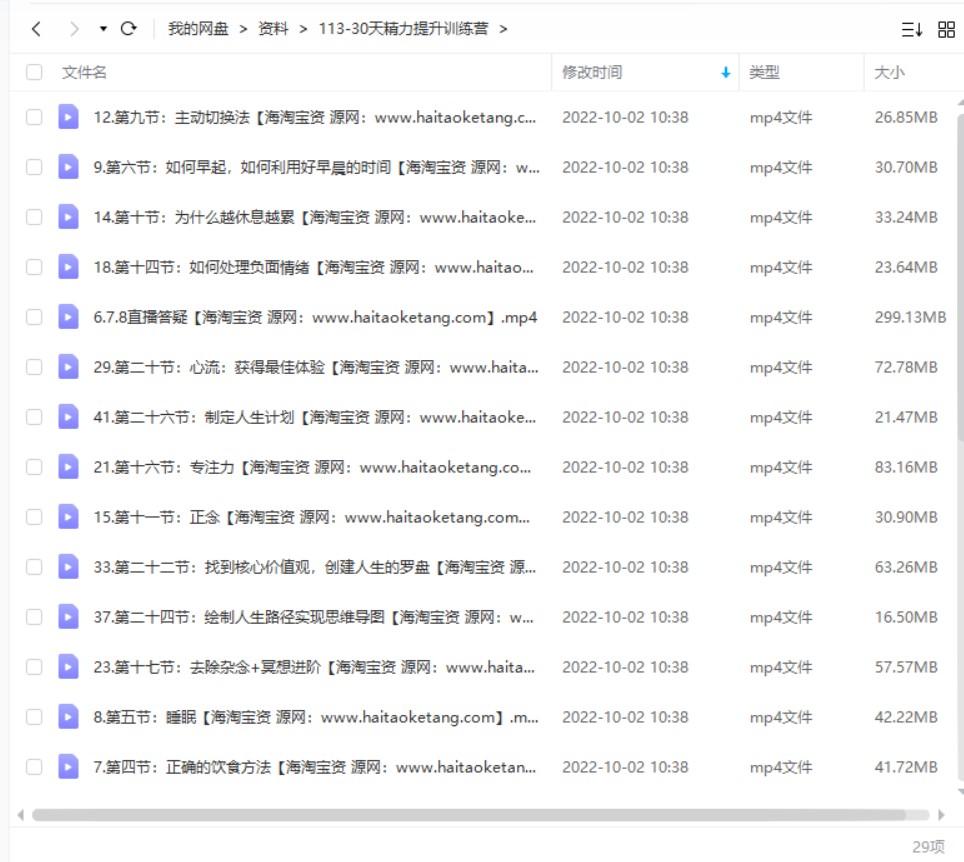
Task: Expand the arrow after 资料 breadcrumb
Action: click(303, 29)
